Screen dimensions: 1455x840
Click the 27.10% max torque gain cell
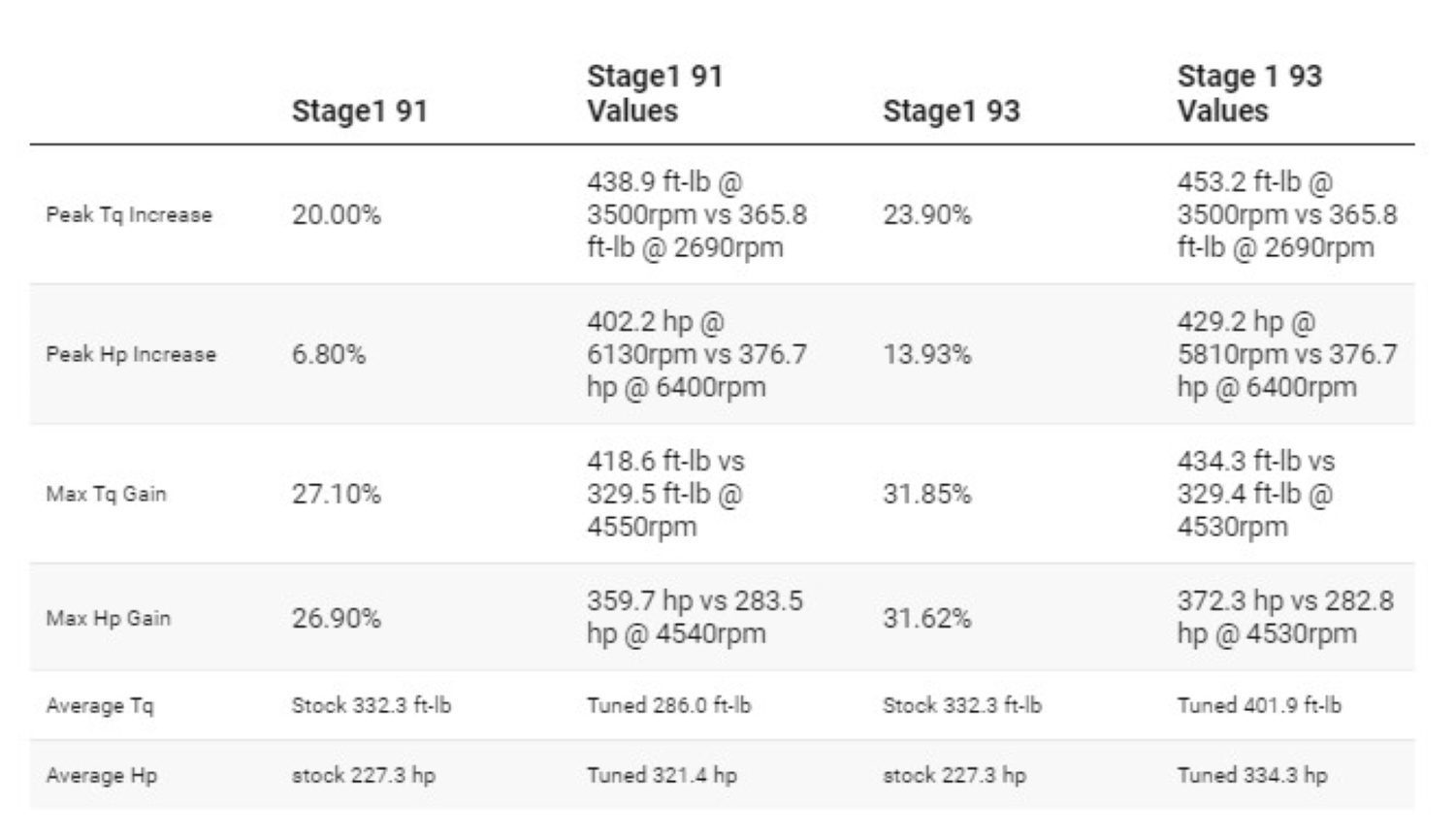pos(336,494)
